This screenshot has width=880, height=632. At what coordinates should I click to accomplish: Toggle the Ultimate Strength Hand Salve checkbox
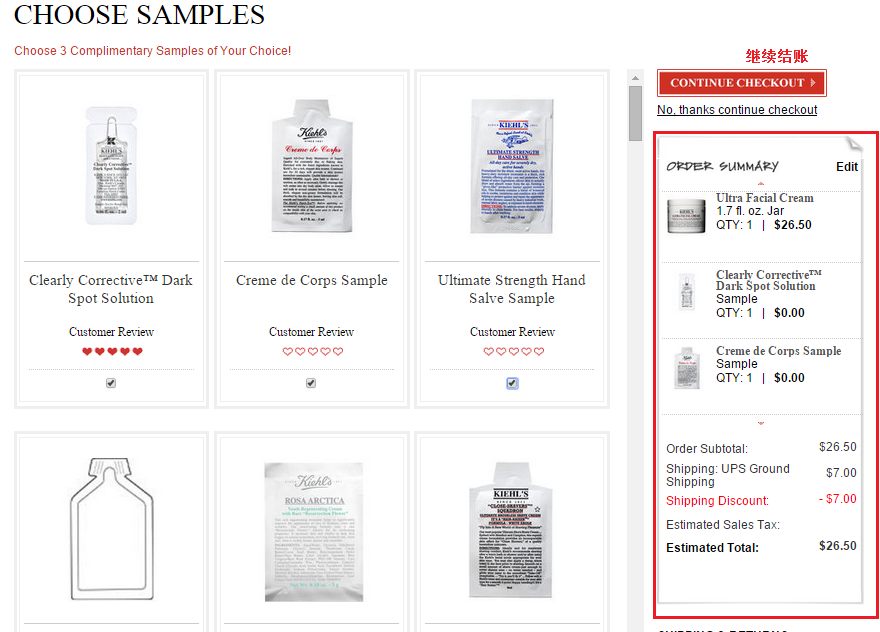pos(512,383)
